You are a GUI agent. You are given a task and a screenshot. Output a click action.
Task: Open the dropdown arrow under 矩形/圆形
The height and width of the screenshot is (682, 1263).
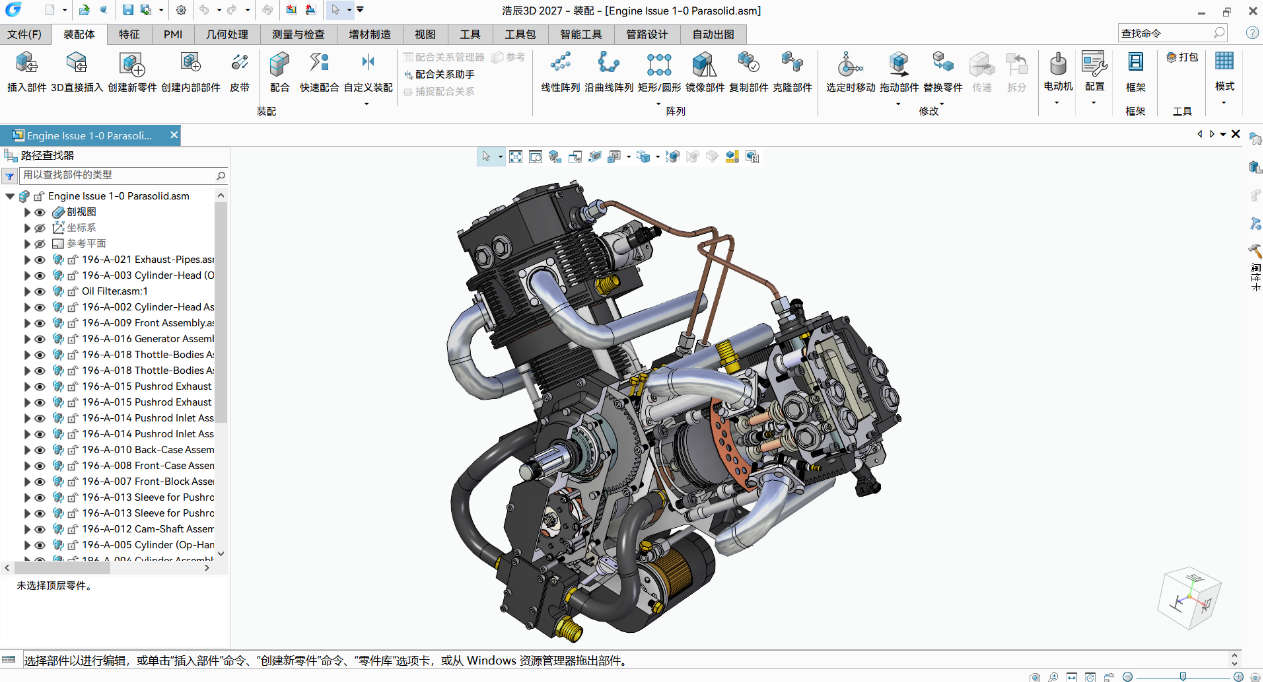[659, 103]
